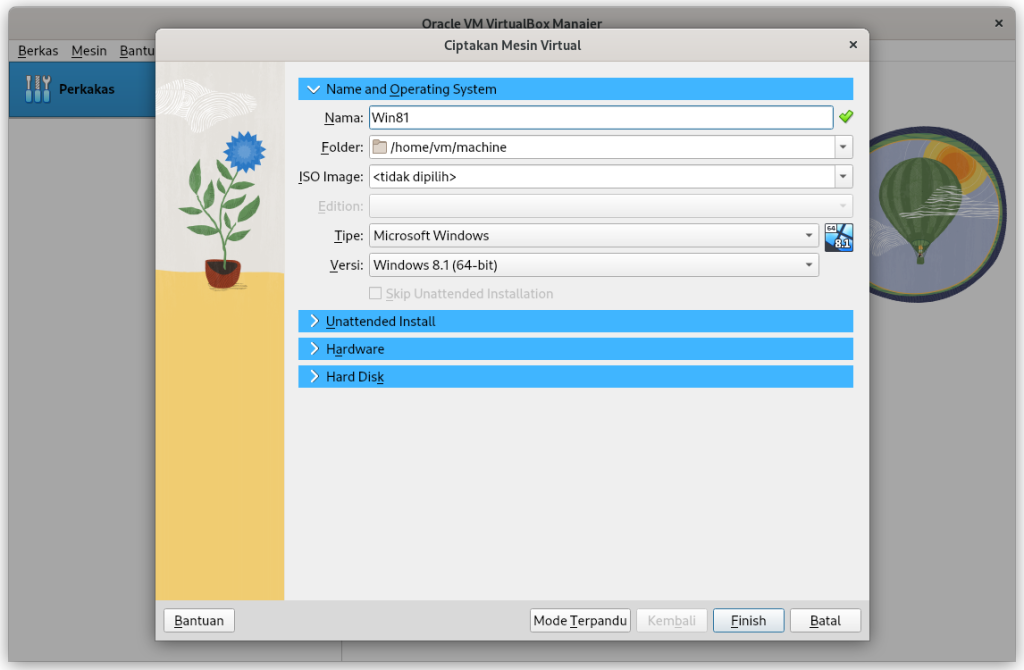Image resolution: width=1024 pixels, height=670 pixels.
Task: Open the ISO Image dropdown
Action: click(x=843, y=177)
